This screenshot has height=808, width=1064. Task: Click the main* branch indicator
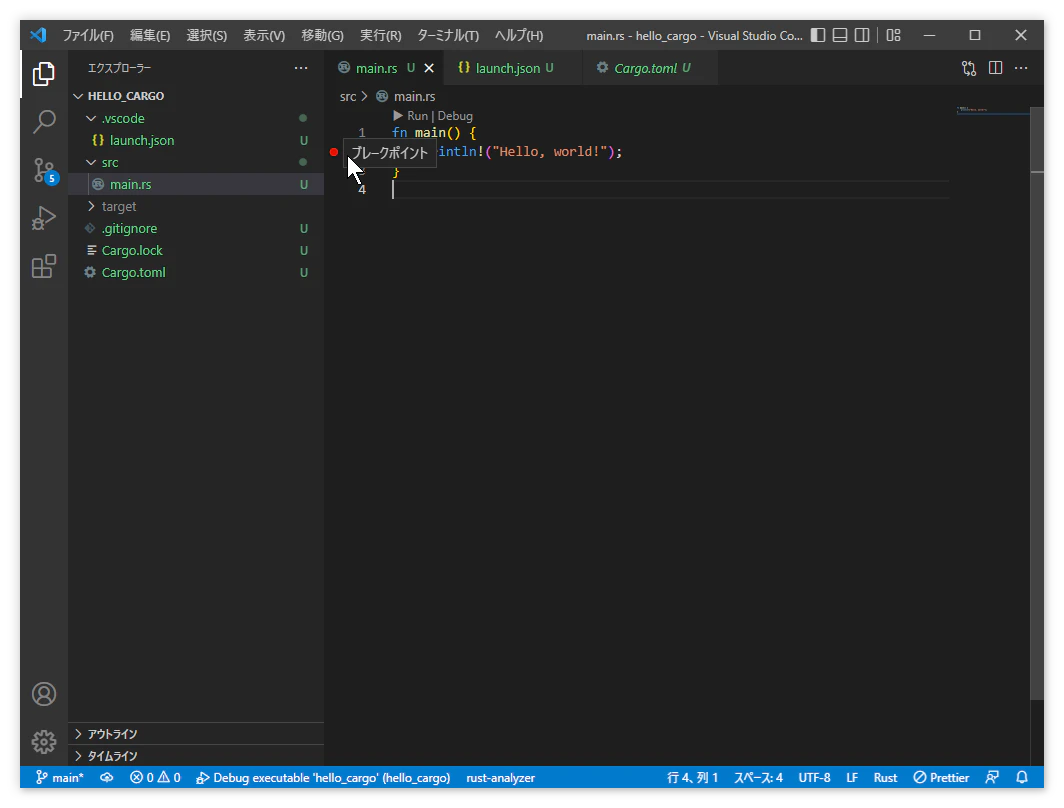pyautogui.click(x=60, y=777)
